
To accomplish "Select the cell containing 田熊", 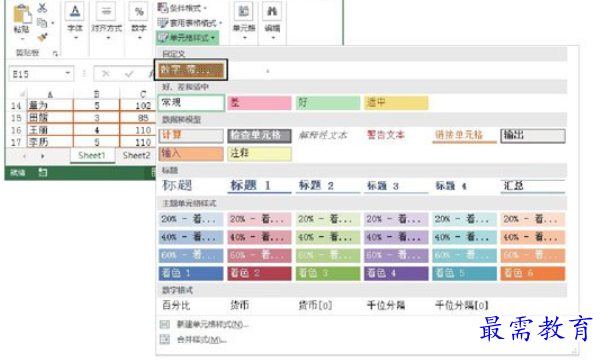I will click(50, 117).
